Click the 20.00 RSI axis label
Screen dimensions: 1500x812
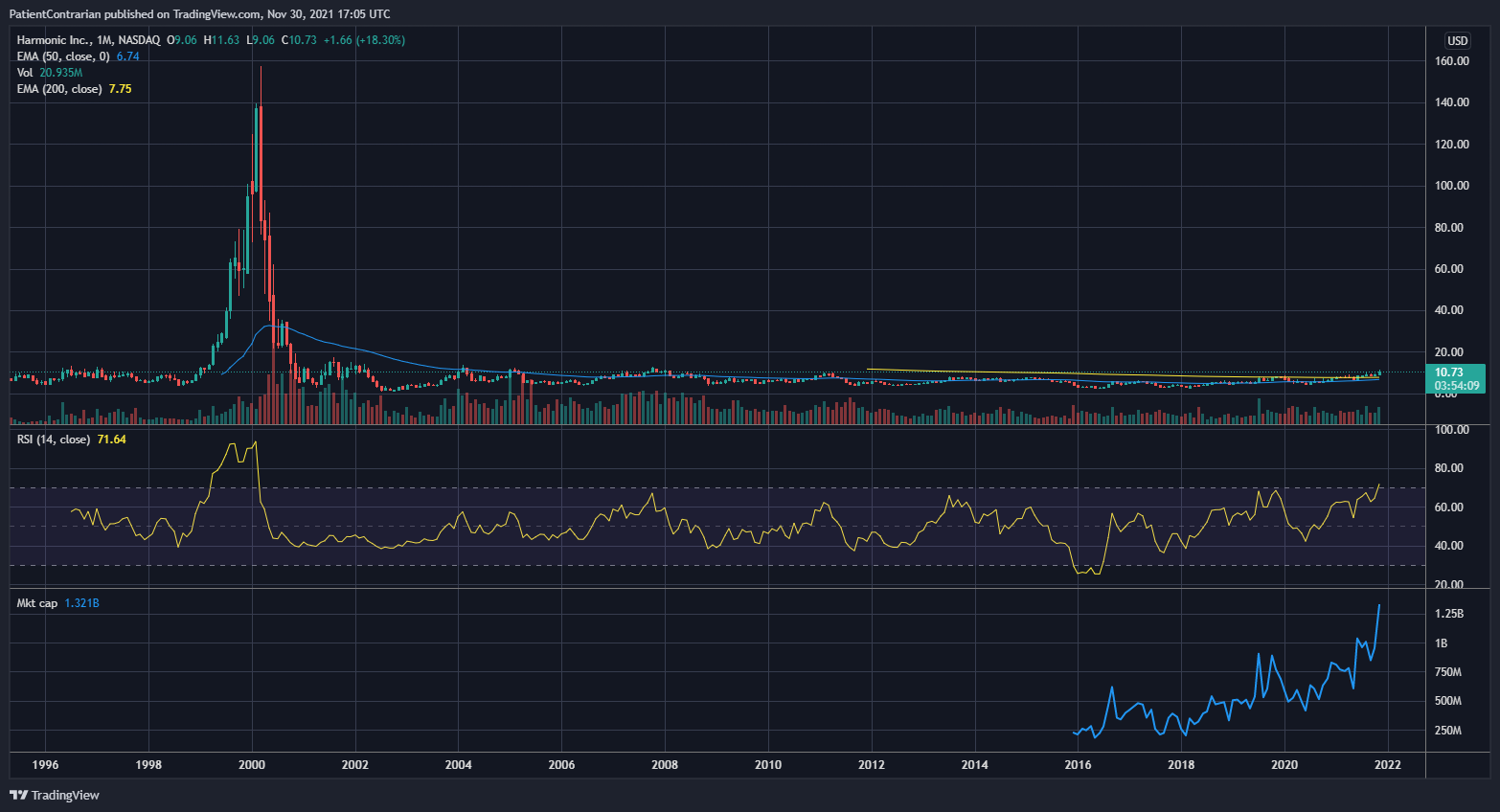pyautogui.click(x=1449, y=585)
